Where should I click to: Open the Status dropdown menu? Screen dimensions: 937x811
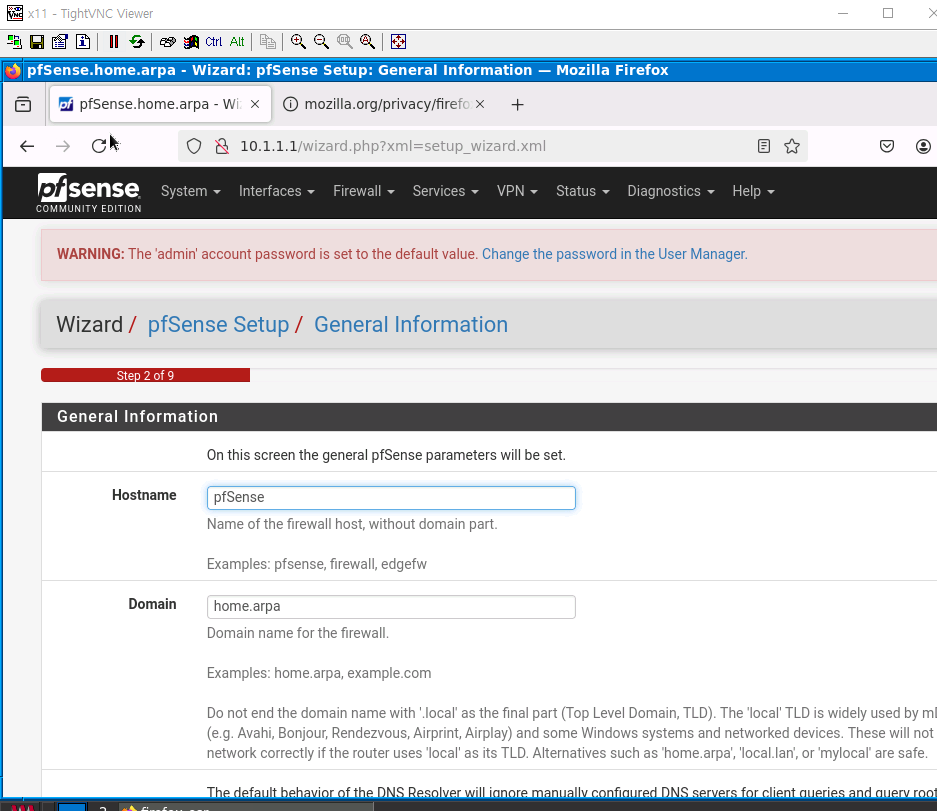(x=583, y=191)
